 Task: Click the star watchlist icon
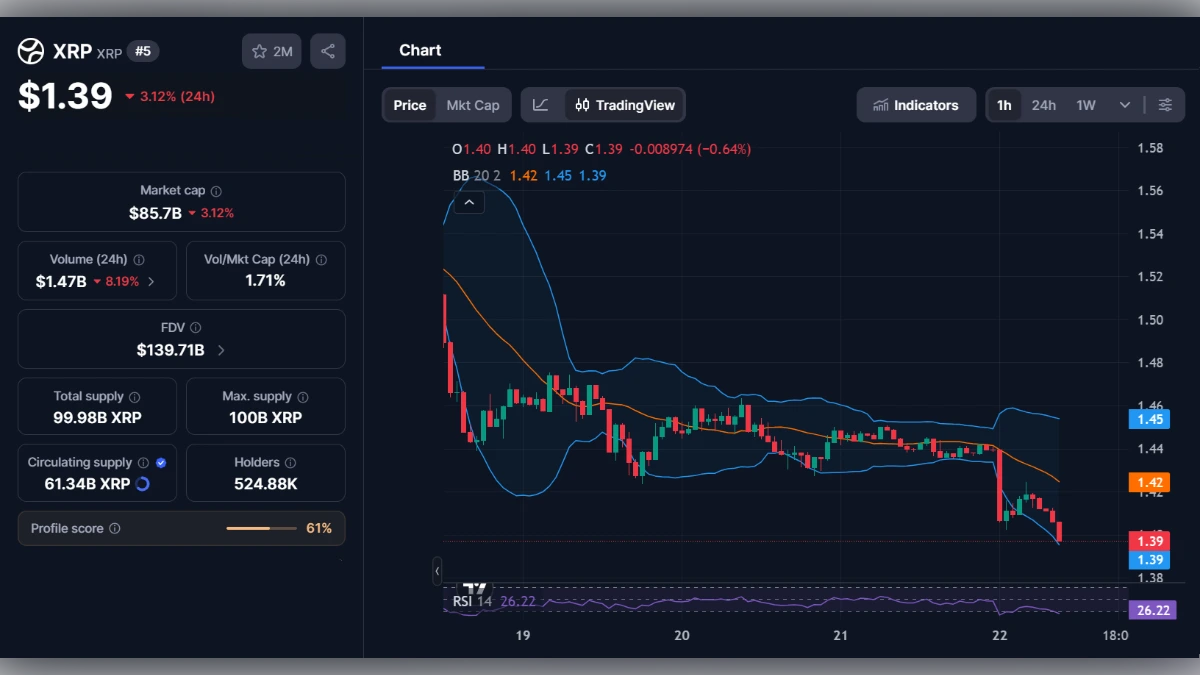point(259,51)
